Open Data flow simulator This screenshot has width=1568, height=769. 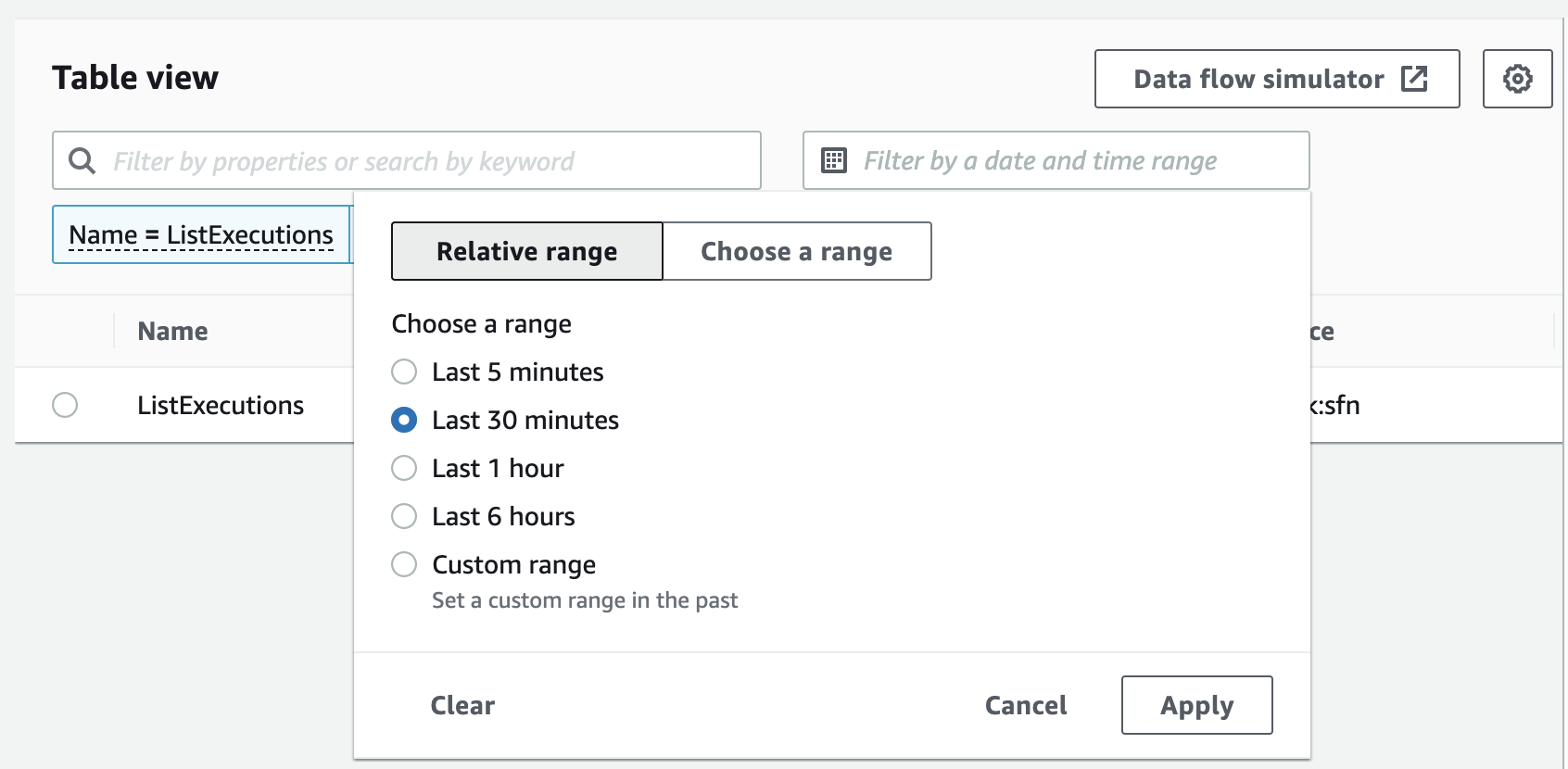1258,79
